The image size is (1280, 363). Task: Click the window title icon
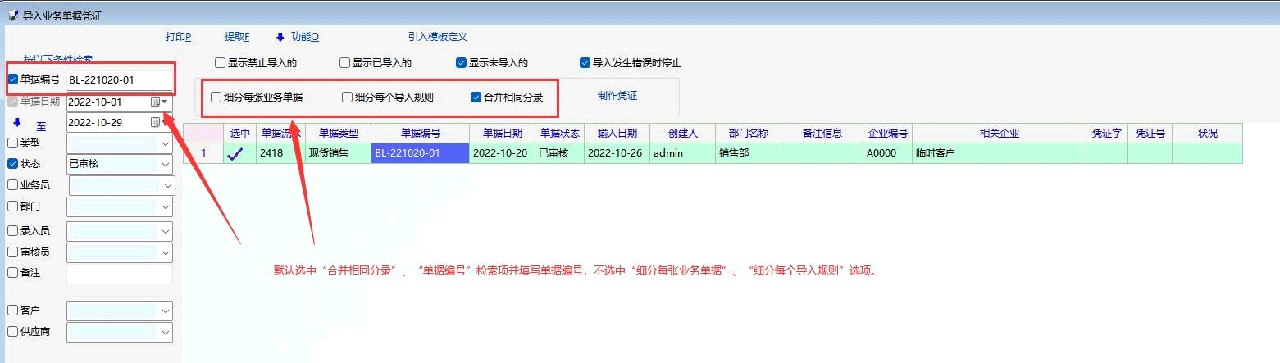click(x=11, y=15)
